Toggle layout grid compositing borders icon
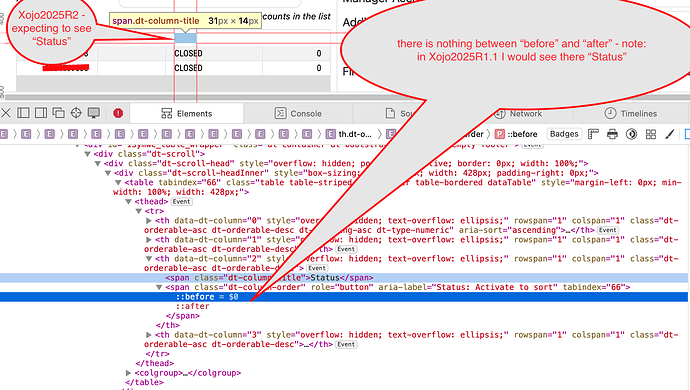The image size is (690, 390). (651, 134)
